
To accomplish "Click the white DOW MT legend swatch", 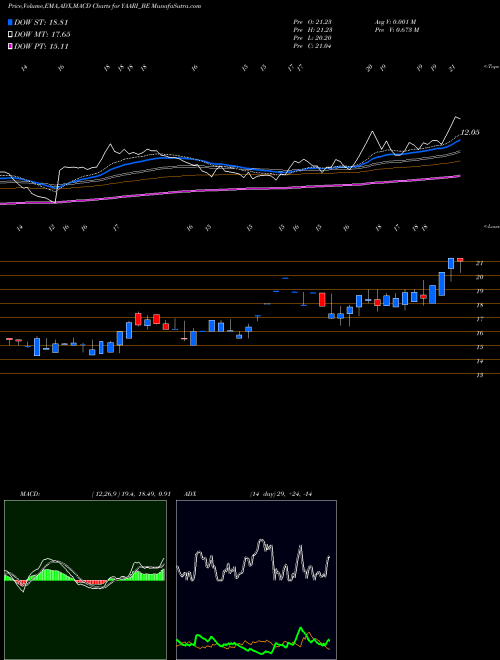I will tap(10, 35).
